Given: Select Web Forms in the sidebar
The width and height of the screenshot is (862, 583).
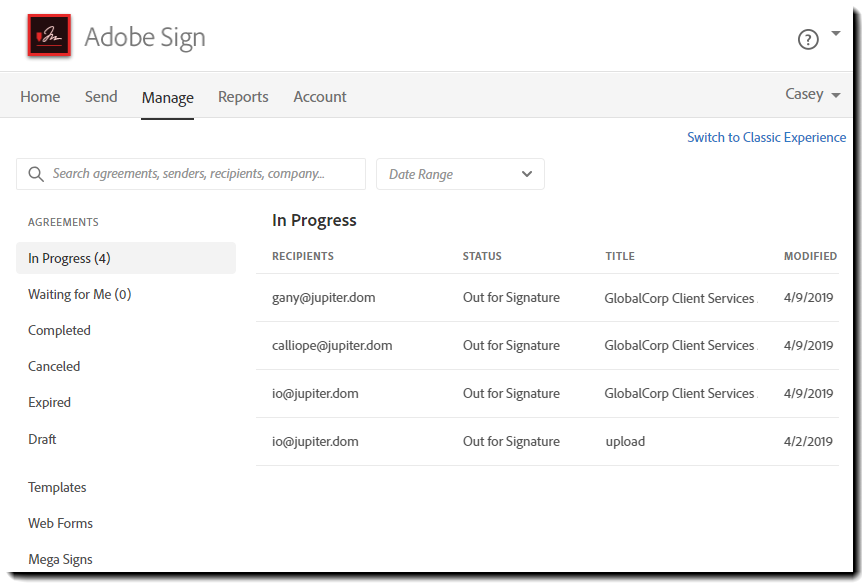Looking at the screenshot, I should point(59,523).
